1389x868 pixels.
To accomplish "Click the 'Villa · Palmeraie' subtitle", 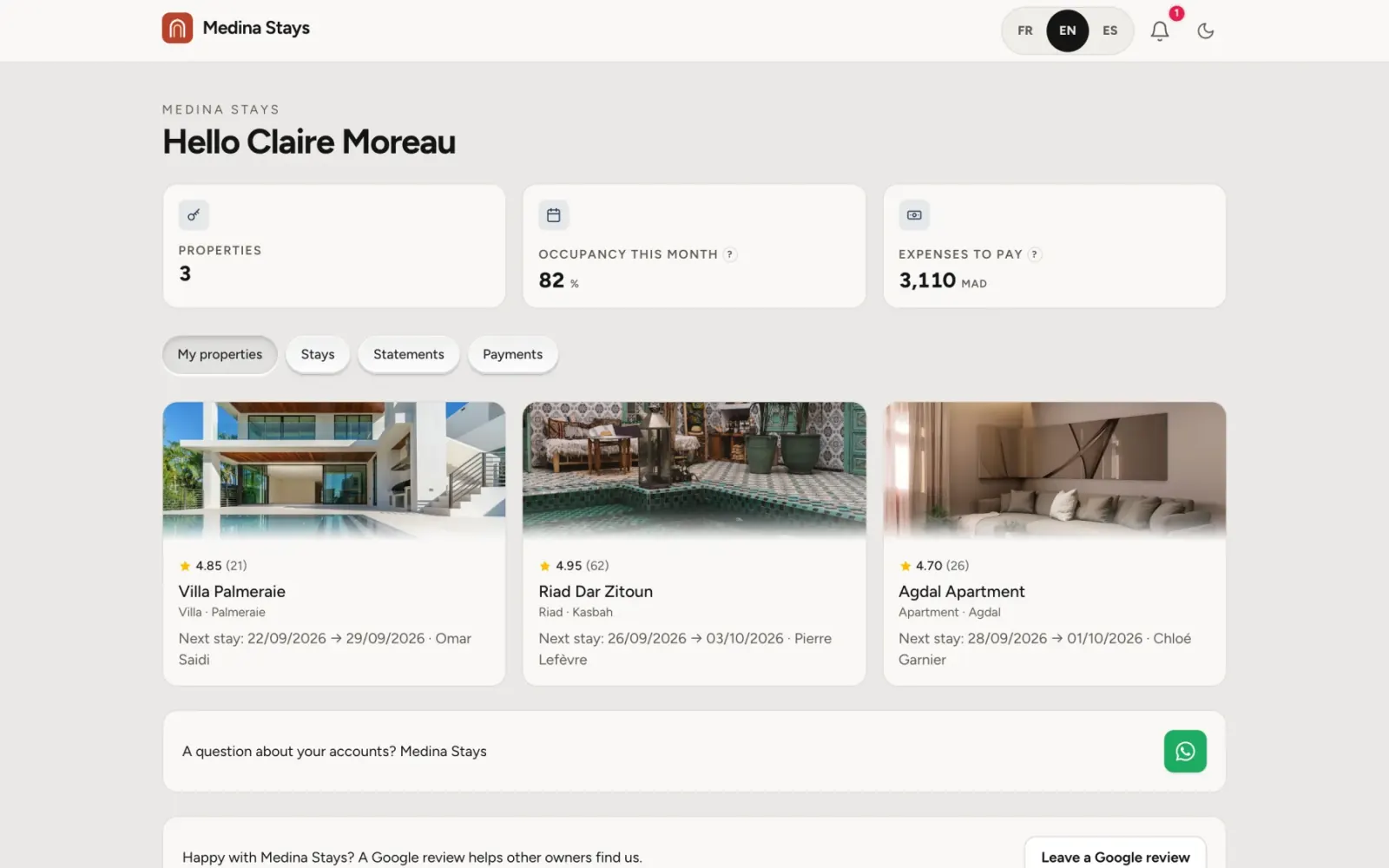I will 222,612.
